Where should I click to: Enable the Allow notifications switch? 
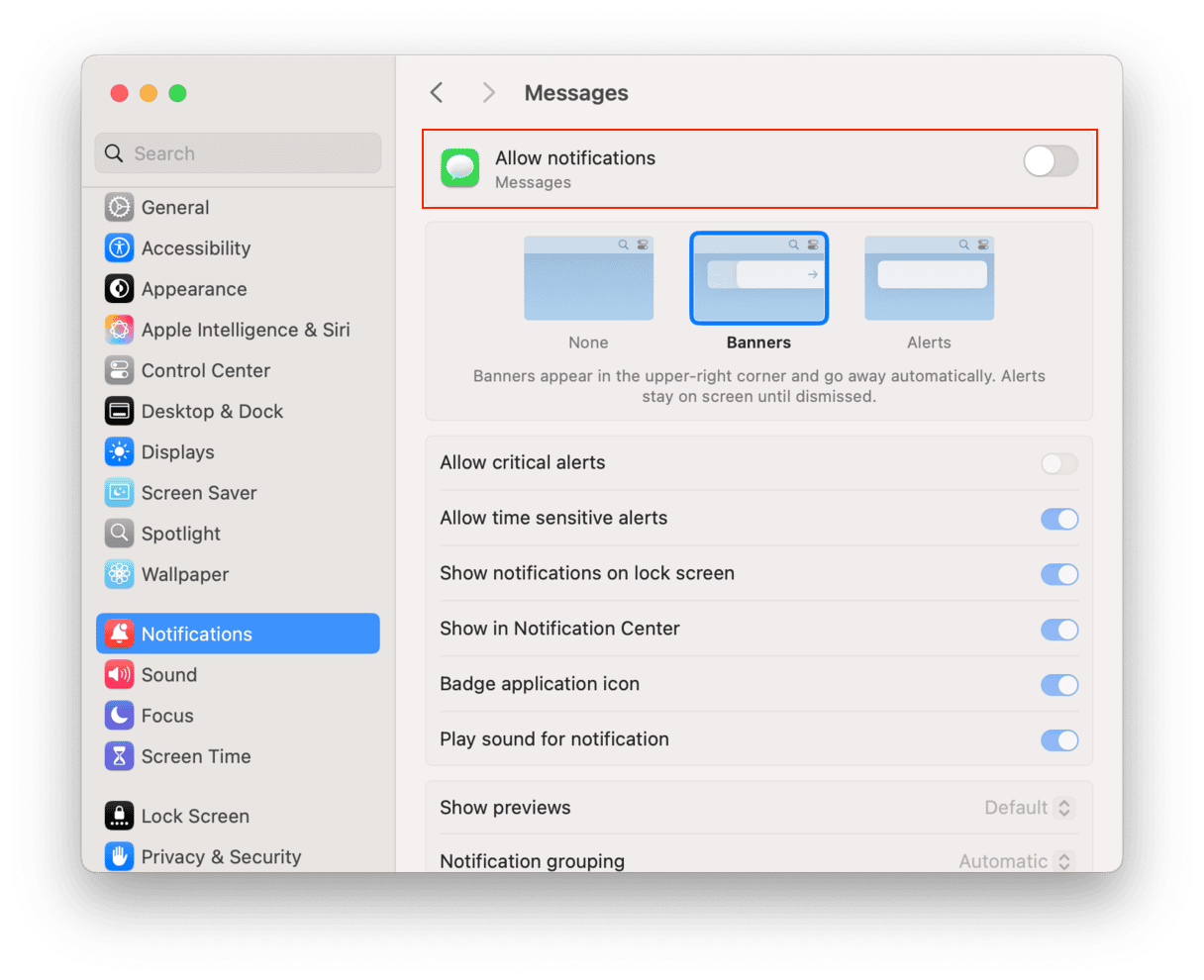[1051, 160]
